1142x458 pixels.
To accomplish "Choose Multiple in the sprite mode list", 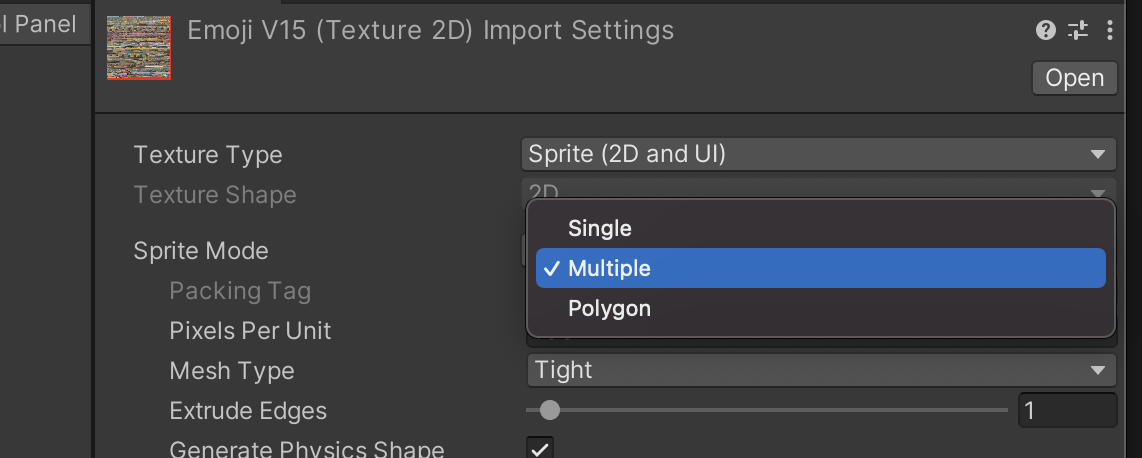I will 610,268.
